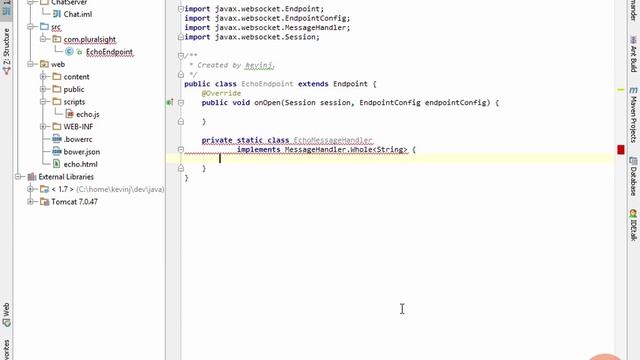The width and height of the screenshot is (640, 360).
Task: Click the Chat.iml module file icon
Action: [x=57, y=14]
